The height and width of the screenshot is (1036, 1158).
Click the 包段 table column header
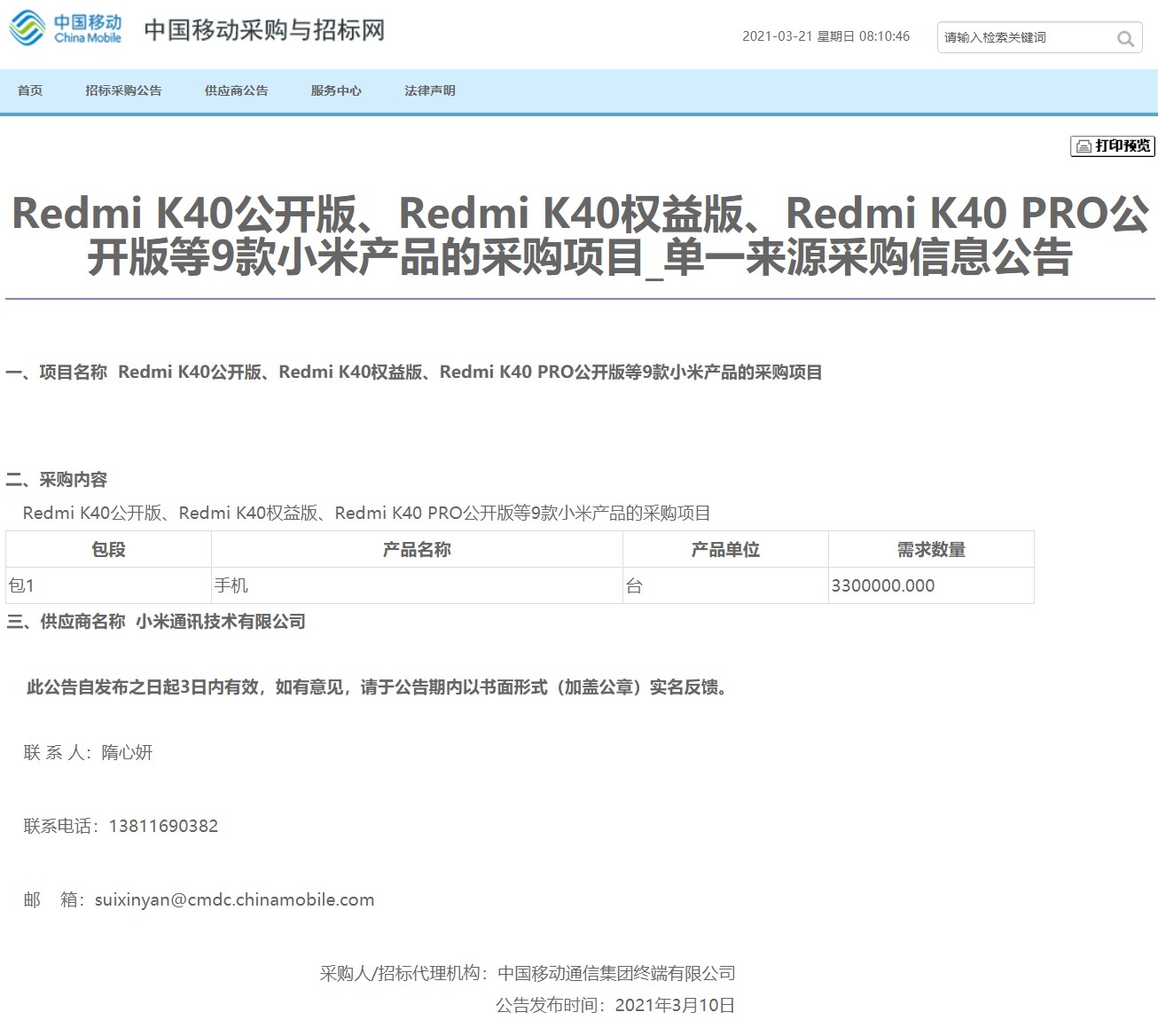(108, 549)
